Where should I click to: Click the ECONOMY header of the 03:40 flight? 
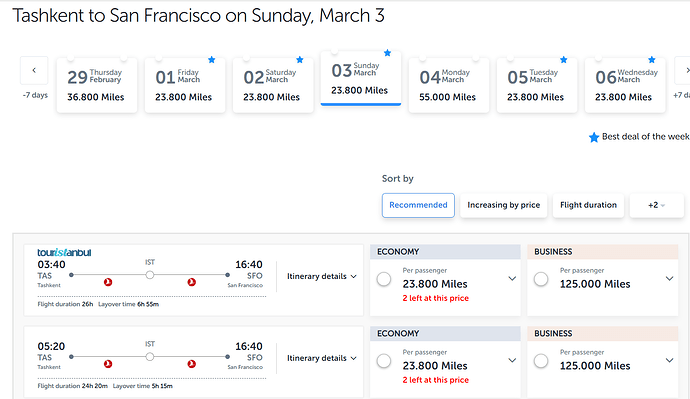tap(445, 252)
